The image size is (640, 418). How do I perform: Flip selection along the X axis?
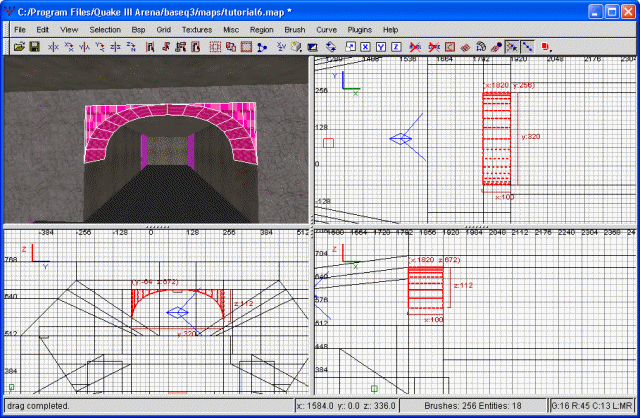coord(53,47)
